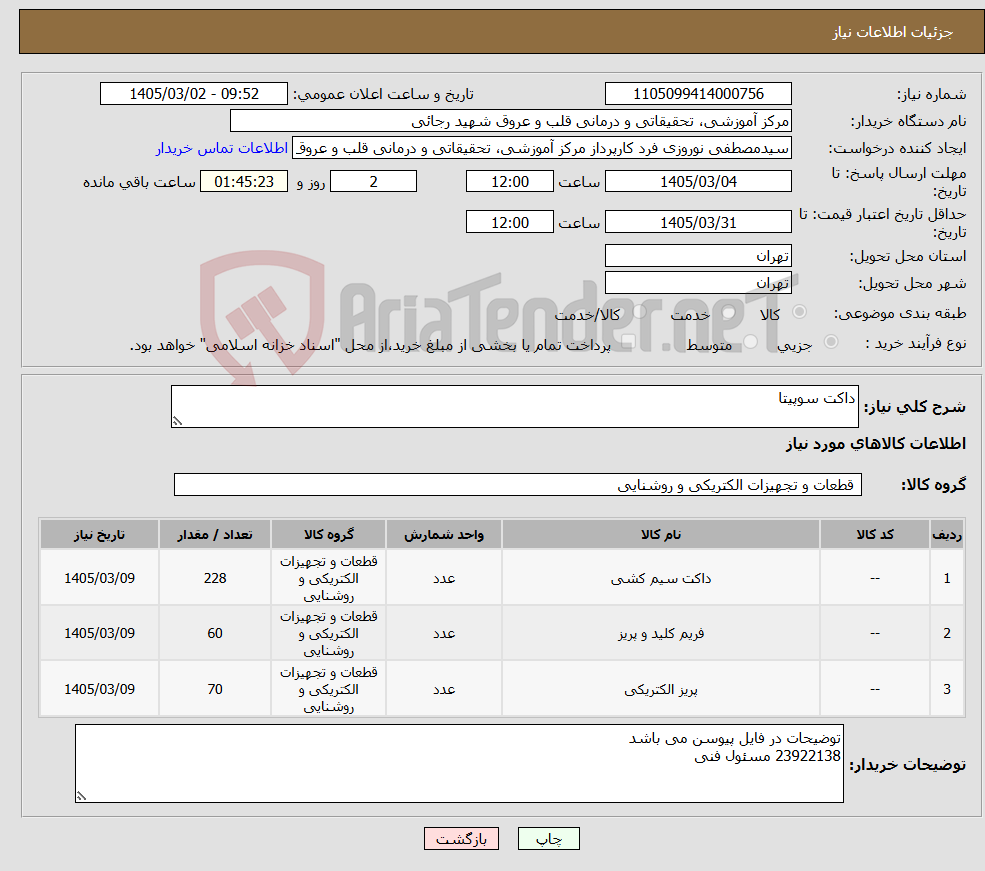Select the کالا/خدمت radio button
985x871 pixels.
tap(639, 311)
